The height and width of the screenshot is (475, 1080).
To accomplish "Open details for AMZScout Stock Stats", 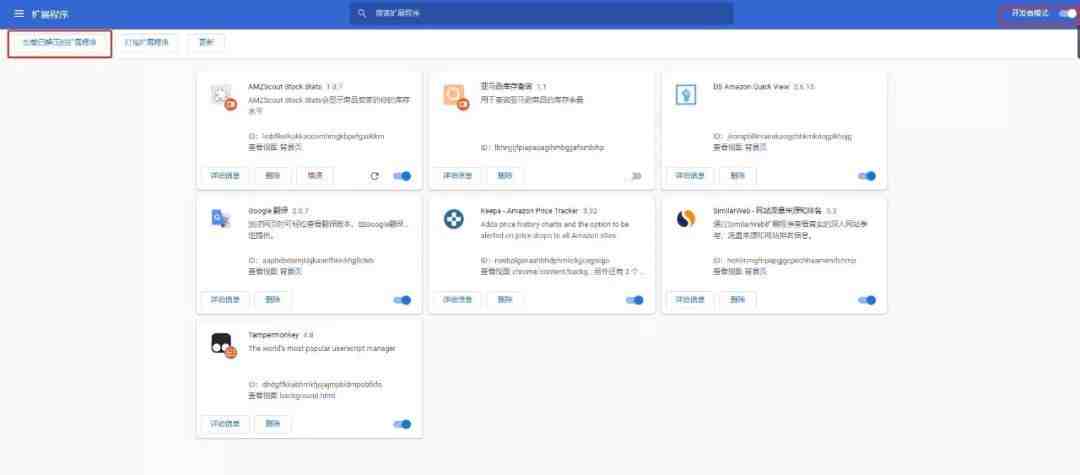I will click(225, 176).
